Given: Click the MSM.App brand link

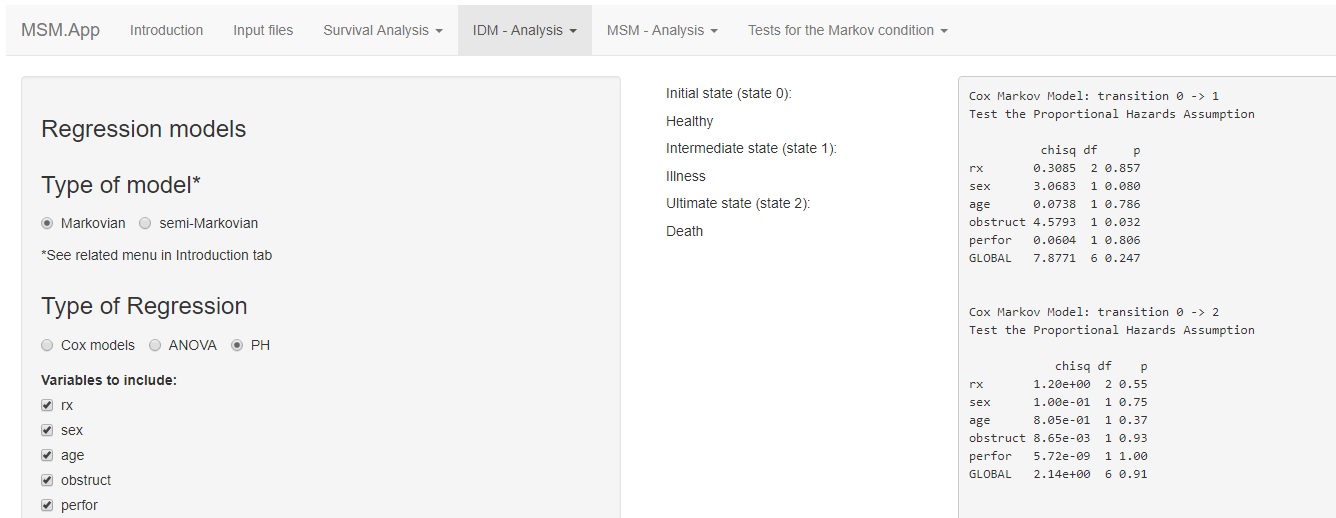Looking at the screenshot, I should click(x=60, y=30).
